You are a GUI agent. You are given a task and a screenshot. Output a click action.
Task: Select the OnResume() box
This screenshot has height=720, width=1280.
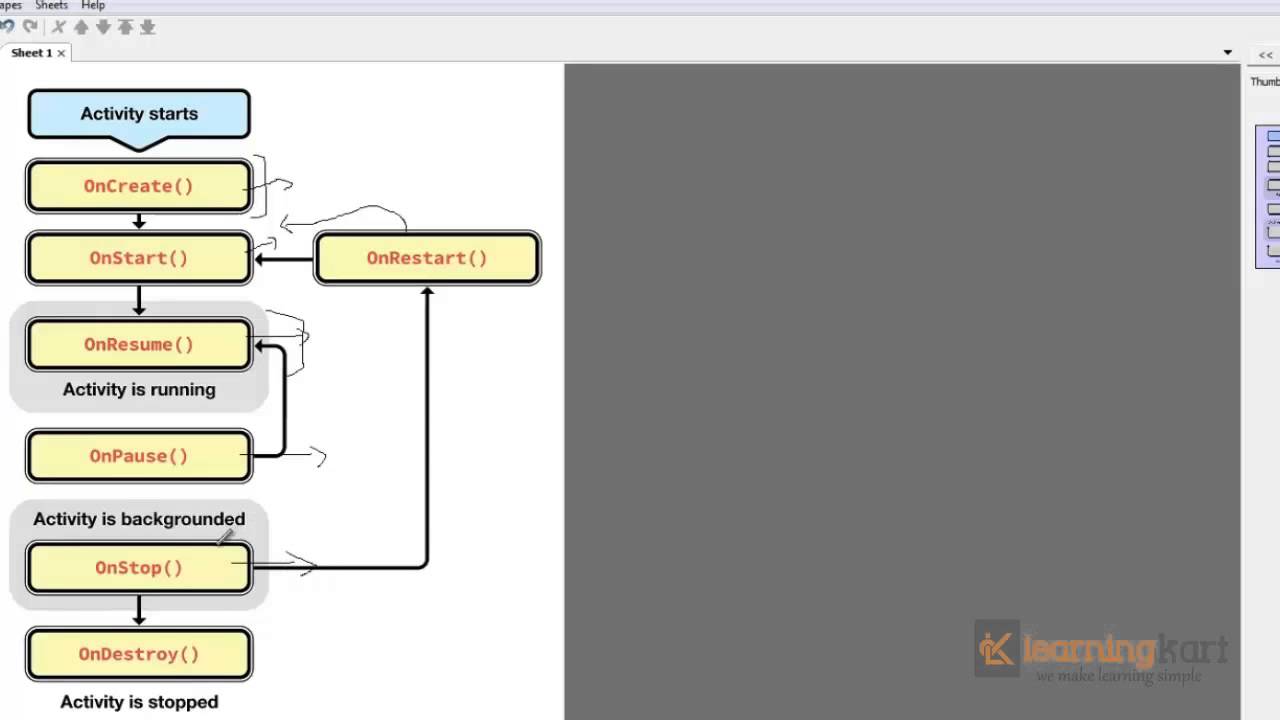pyautogui.click(x=139, y=344)
